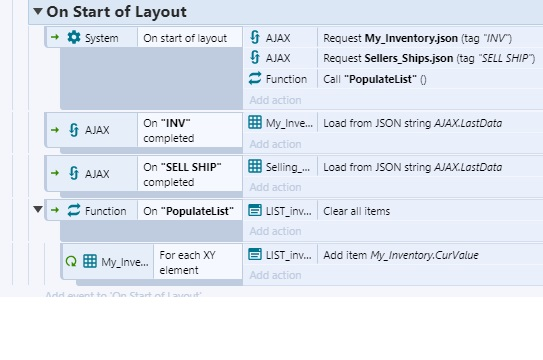Select the For each XY element condition
The image size is (543, 360).
tap(198, 262)
